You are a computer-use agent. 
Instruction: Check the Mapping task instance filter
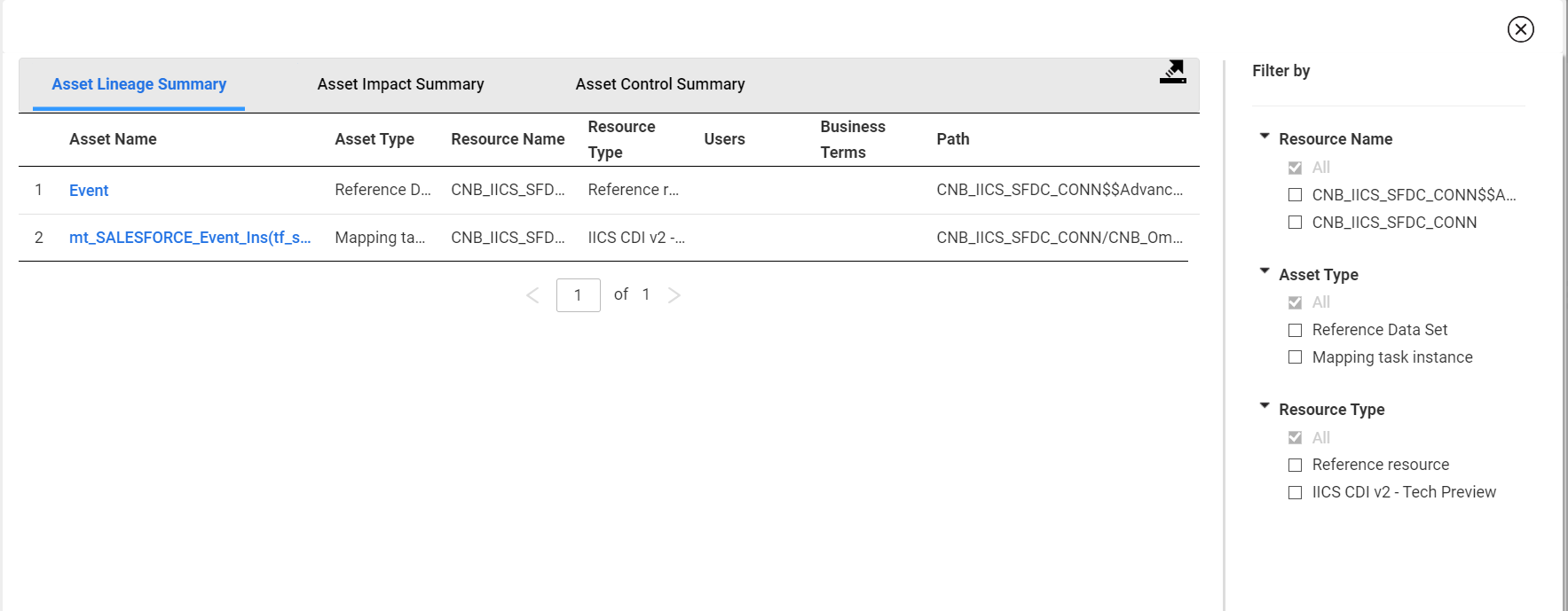click(x=1295, y=357)
